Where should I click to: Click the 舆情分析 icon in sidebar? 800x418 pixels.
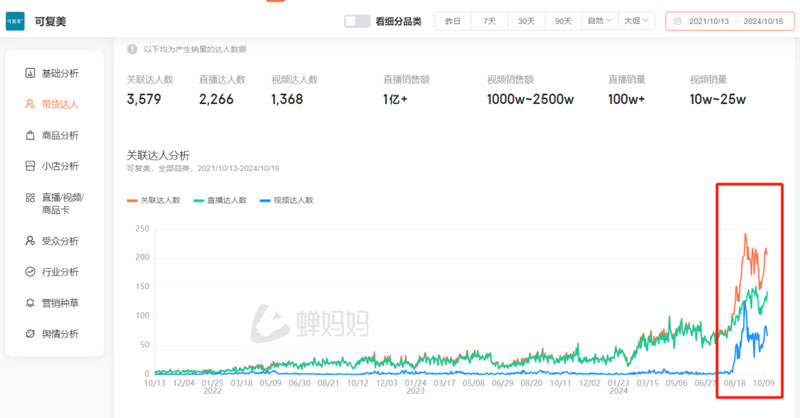[31, 334]
